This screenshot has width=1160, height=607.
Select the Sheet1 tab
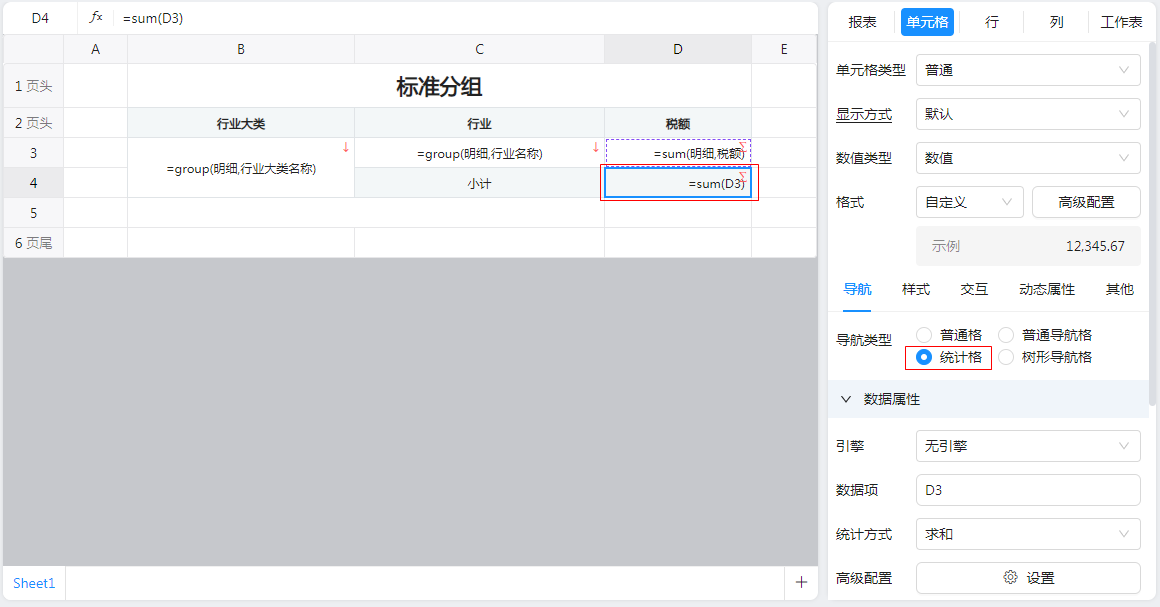[x=34, y=583]
